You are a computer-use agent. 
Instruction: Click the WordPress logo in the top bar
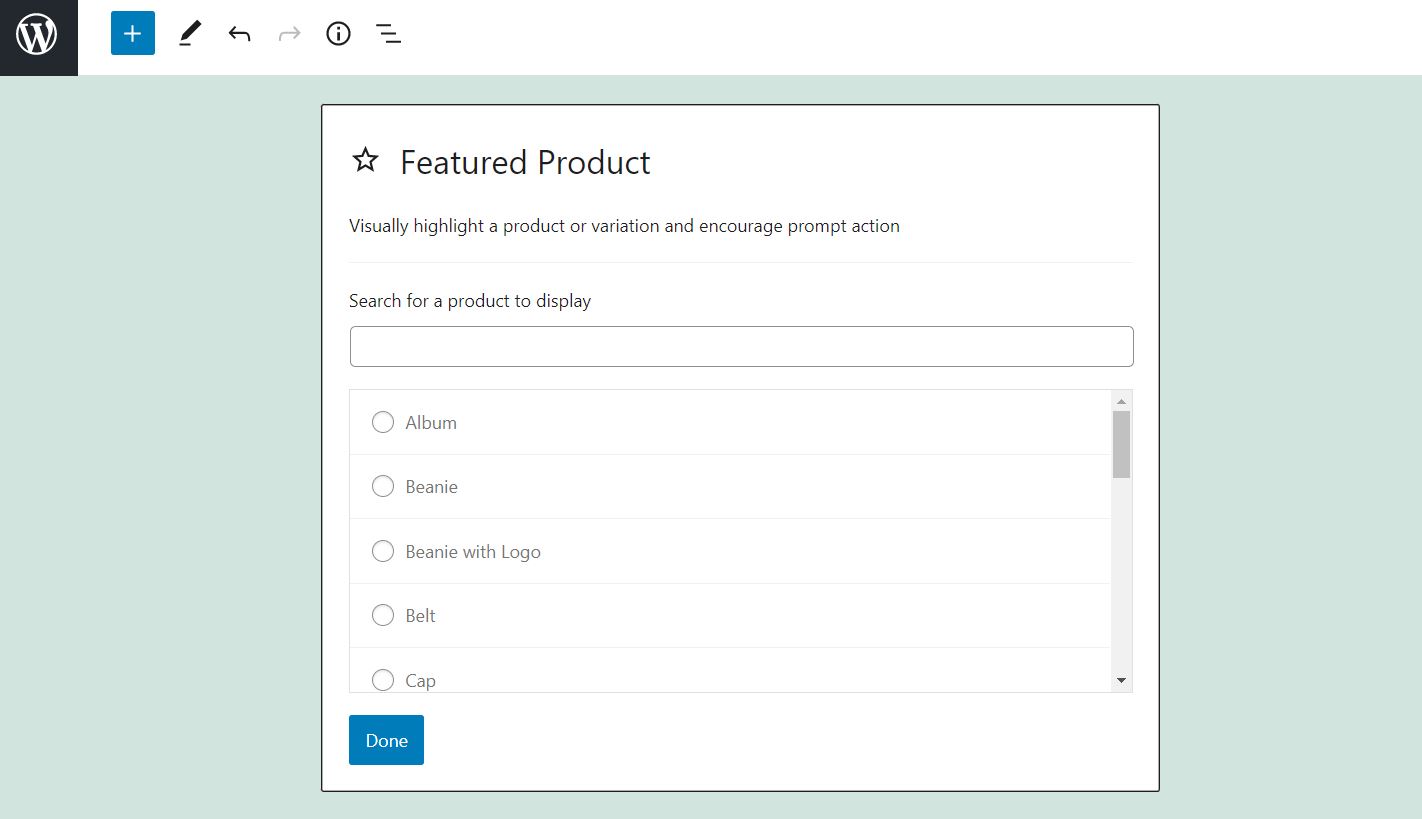[x=38, y=32]
